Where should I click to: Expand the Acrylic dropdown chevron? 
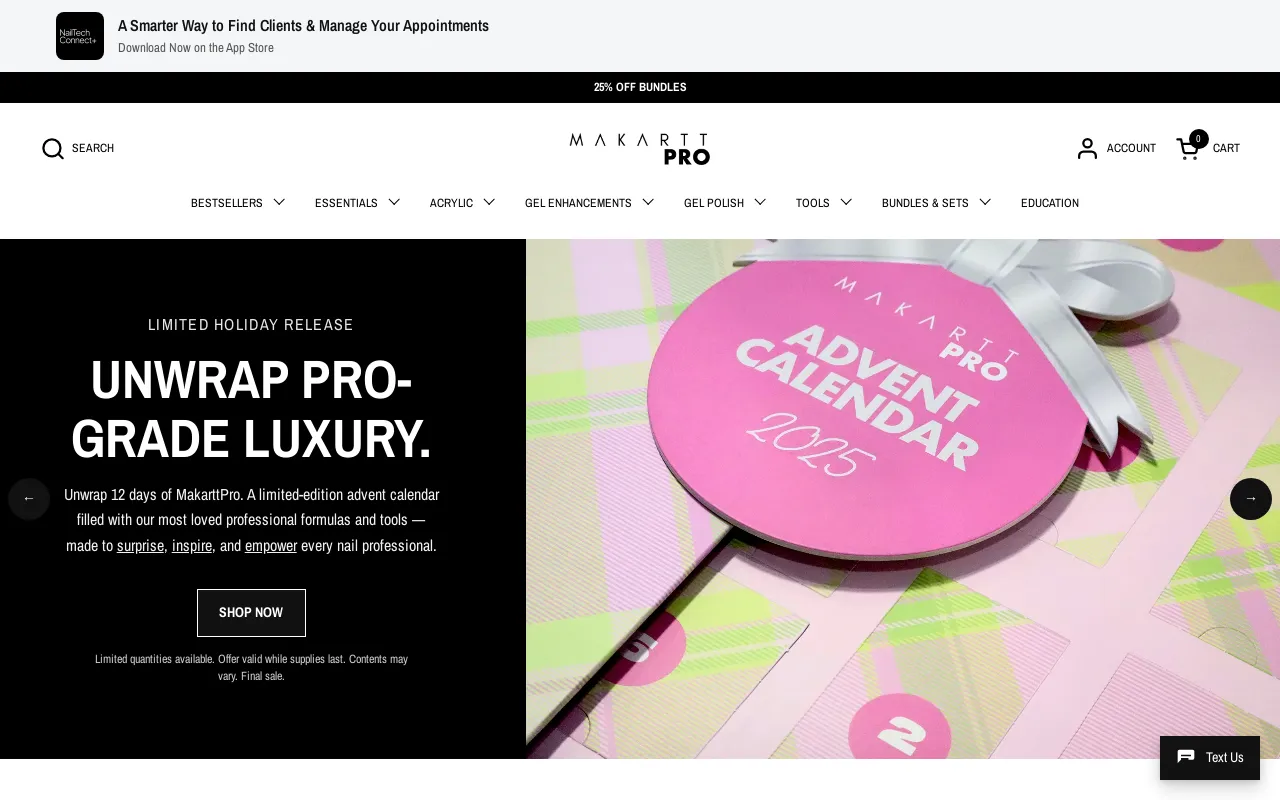(489, 202)
